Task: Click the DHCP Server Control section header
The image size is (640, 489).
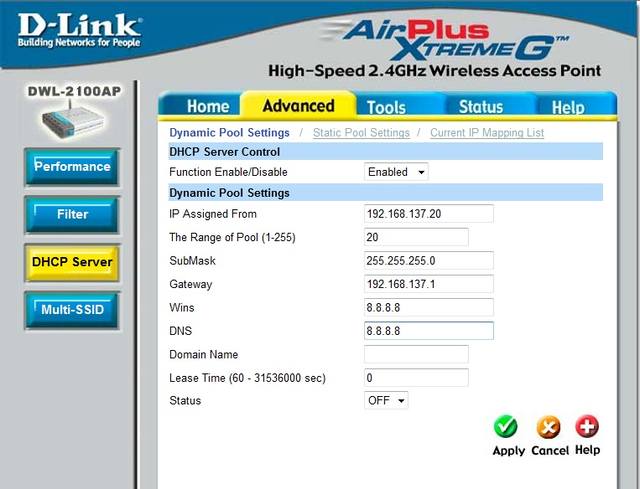Action: point(386,151)
